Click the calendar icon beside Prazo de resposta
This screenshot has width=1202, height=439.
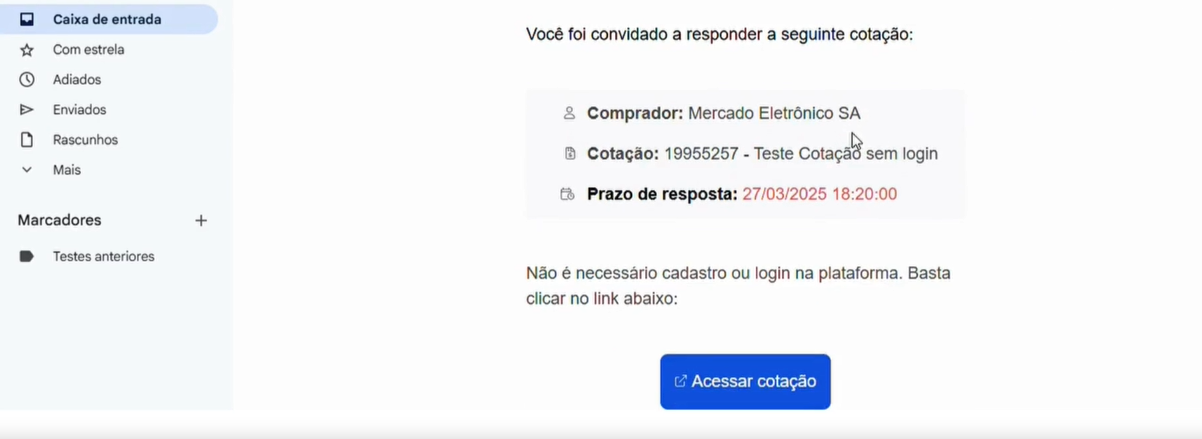[x=567, y=194]
